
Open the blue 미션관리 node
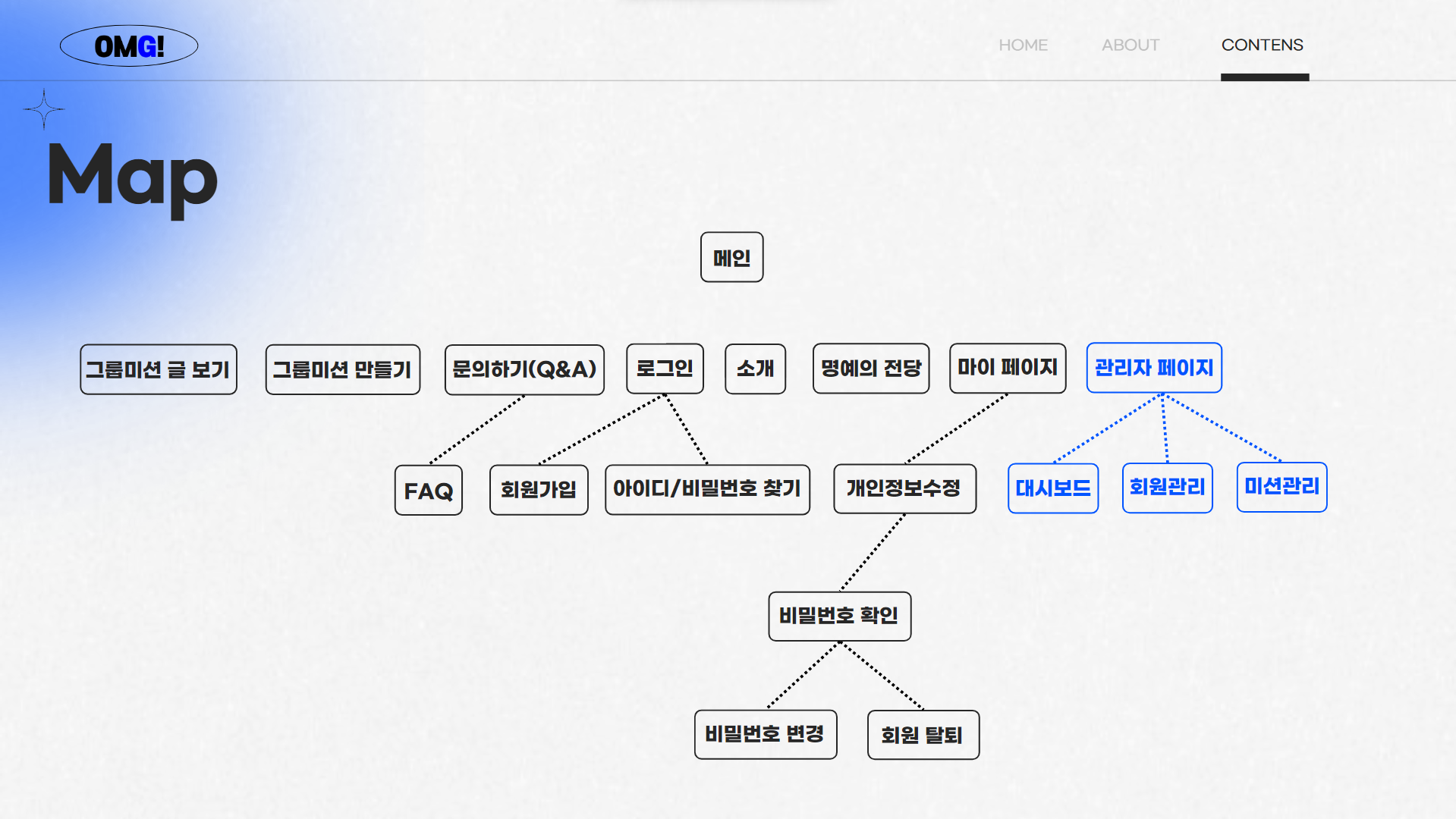click(x=1281, y=488)
